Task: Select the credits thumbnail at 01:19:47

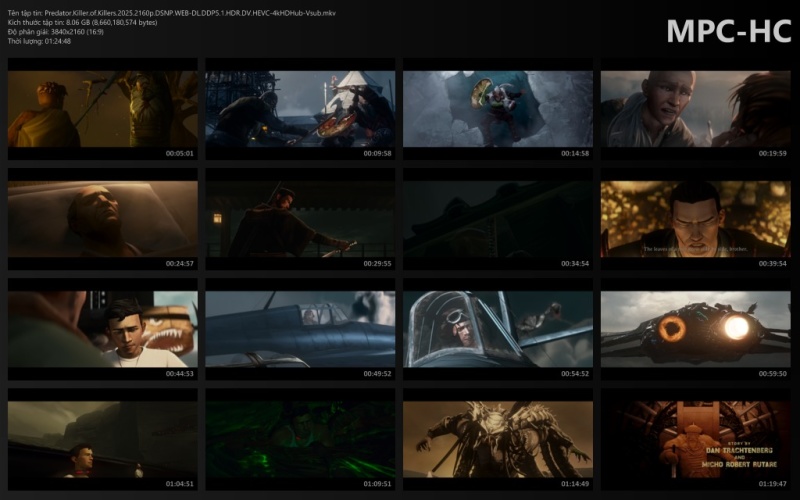Action: tap(695, 439)
